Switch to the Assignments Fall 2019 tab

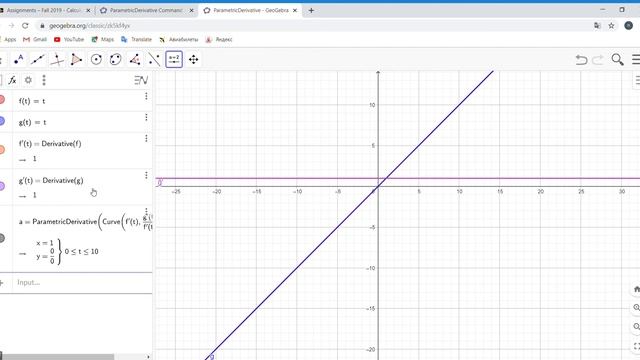(x=43, y=10)
